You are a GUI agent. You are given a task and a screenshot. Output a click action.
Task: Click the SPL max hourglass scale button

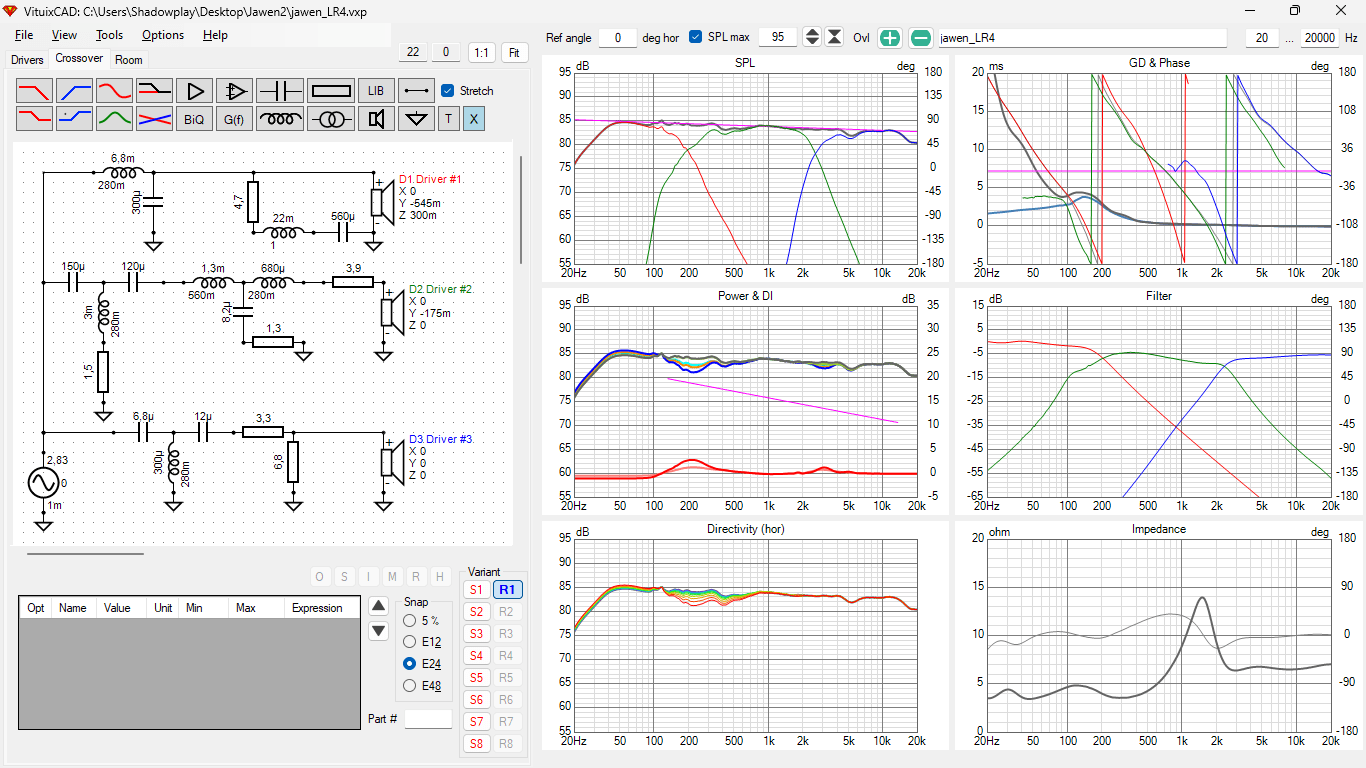834,38
